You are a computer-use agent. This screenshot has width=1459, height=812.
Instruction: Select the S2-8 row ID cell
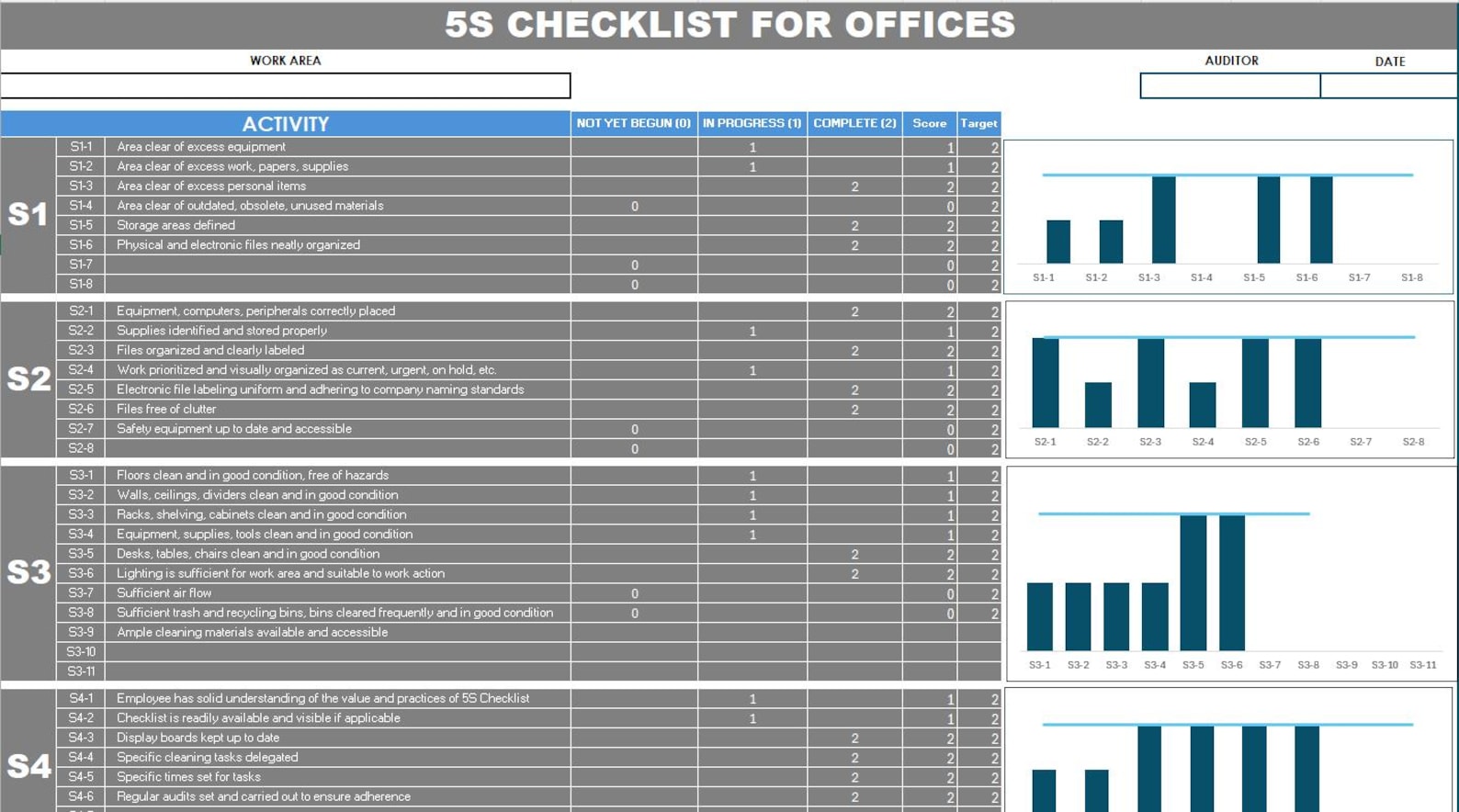81,448
